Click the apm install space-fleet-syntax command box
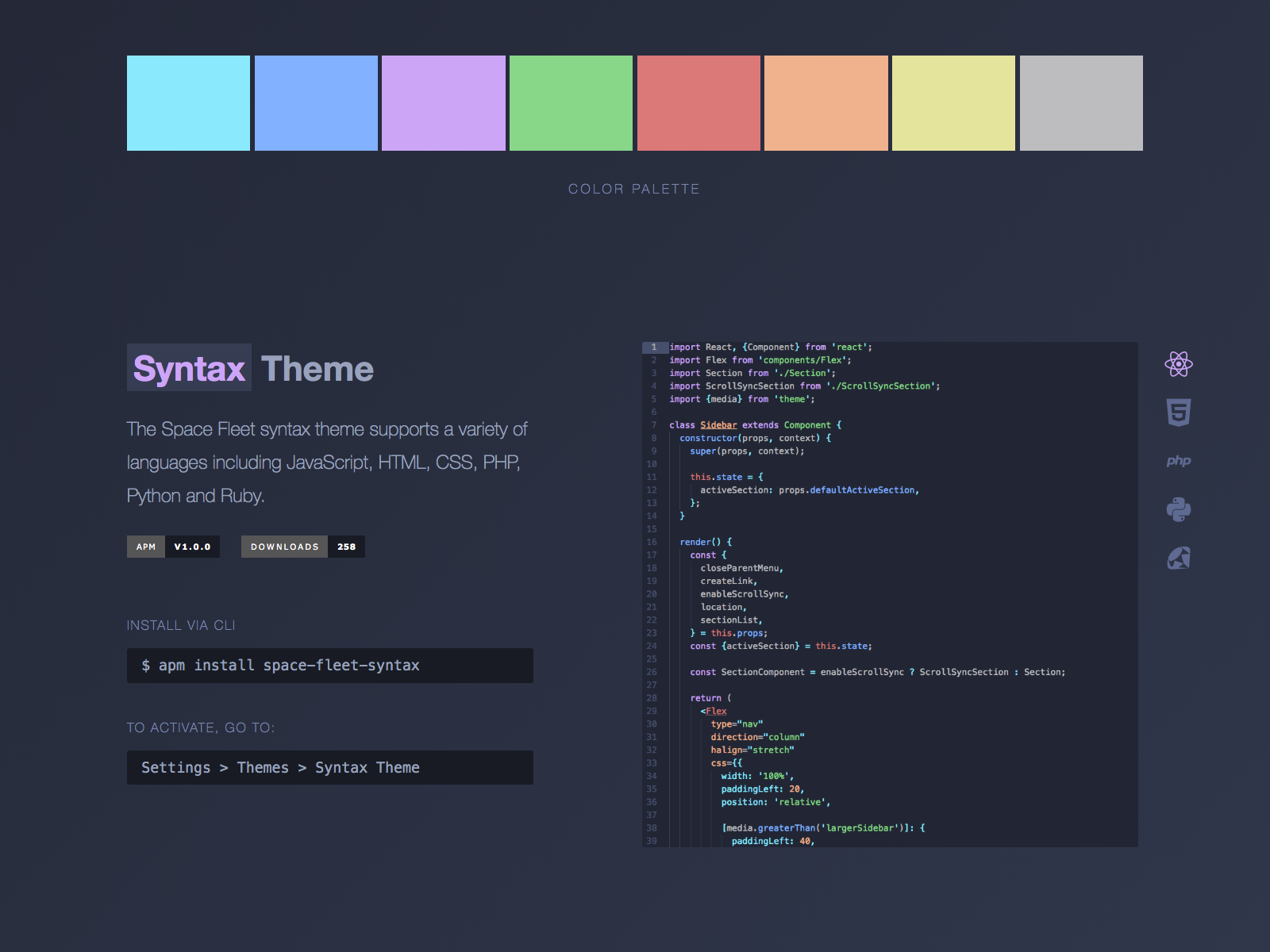The image size is (1270, 952). [330, 666]
